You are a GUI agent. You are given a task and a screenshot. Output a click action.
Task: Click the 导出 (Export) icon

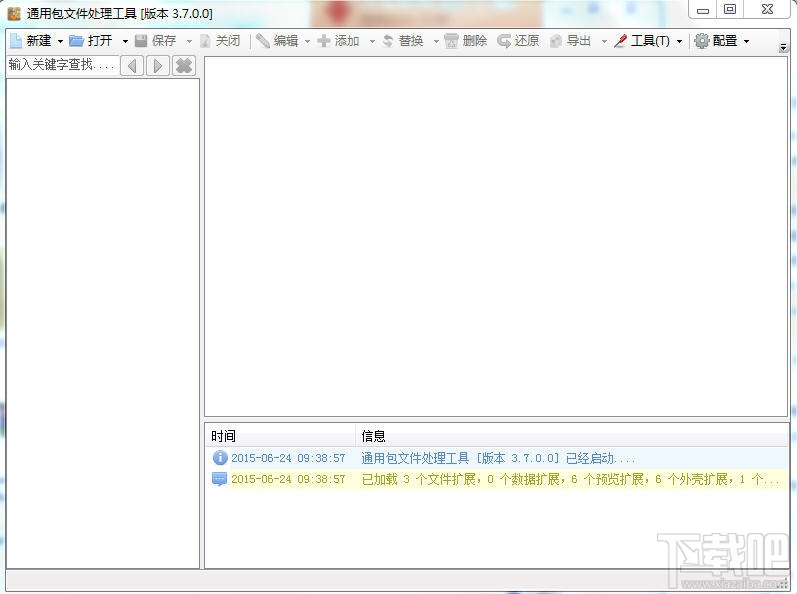(x=556, y=41)
